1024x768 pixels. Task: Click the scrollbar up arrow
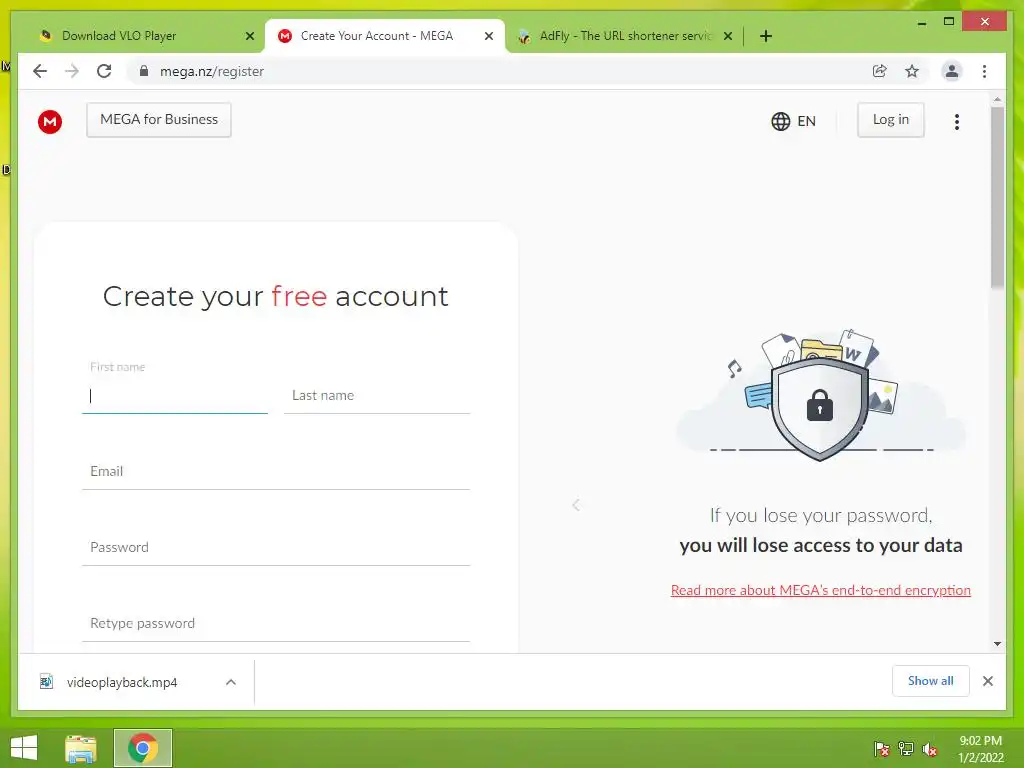pyautogui.click(x=997, y=100)
